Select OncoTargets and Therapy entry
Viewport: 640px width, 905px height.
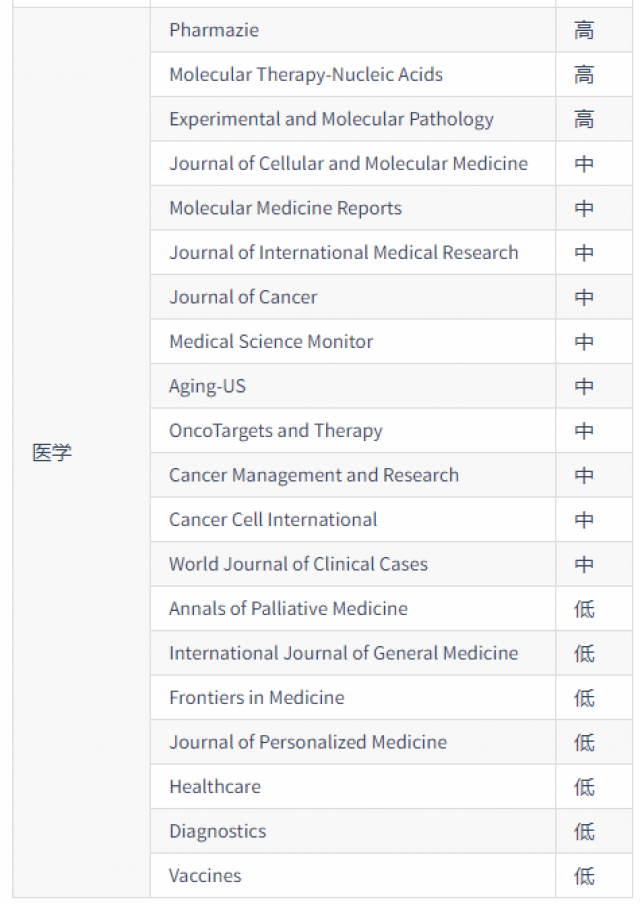275,431
